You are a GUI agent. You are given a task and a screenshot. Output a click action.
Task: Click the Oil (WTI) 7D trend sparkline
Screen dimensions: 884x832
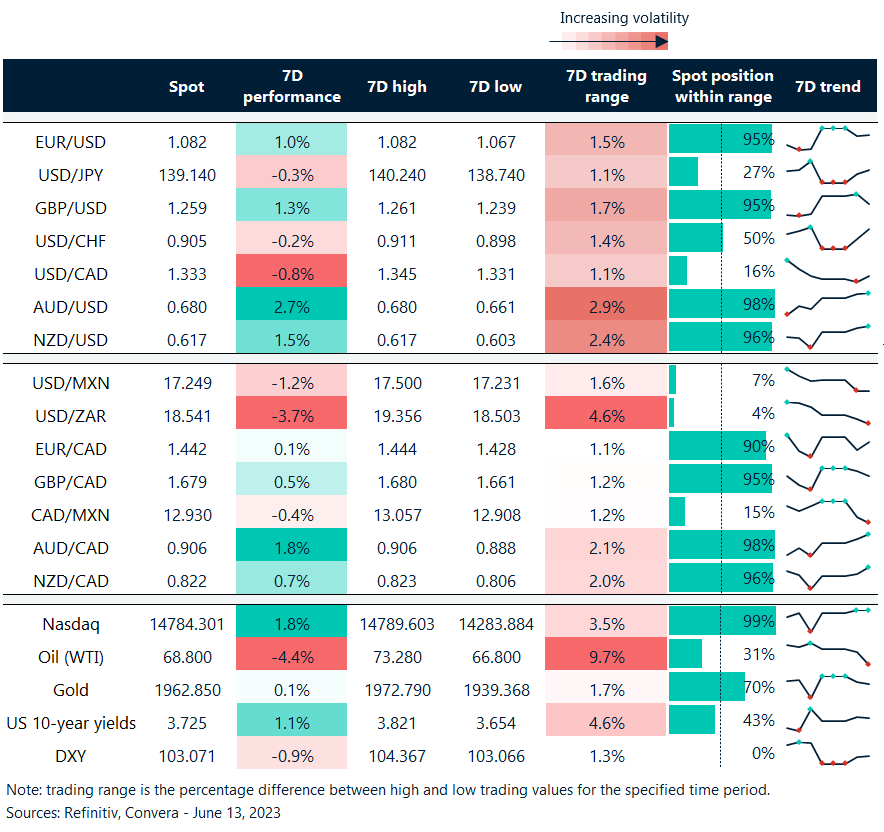click(x=828, y=654)
